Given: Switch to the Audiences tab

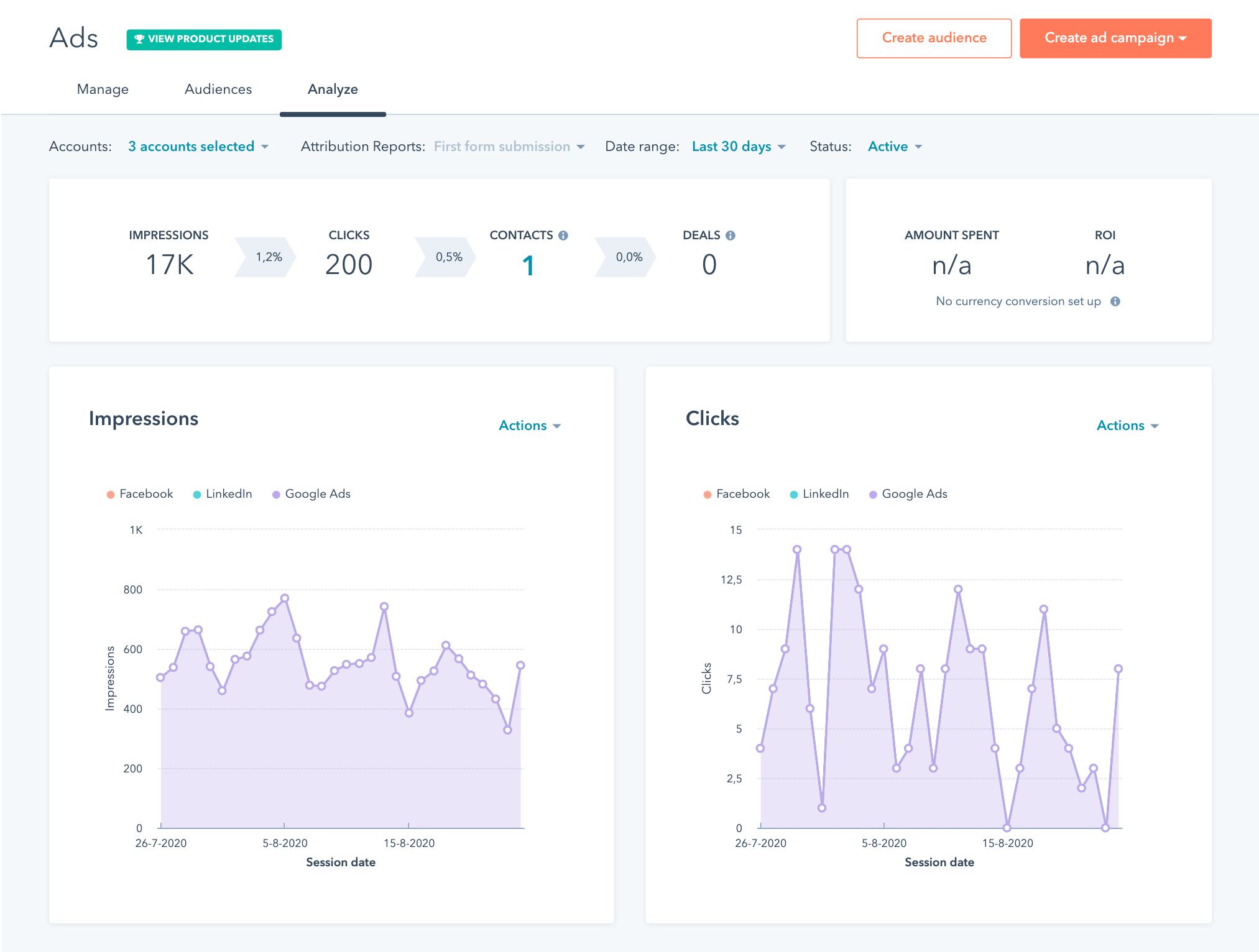Looking at the screenshot, I should pos(218,89).
